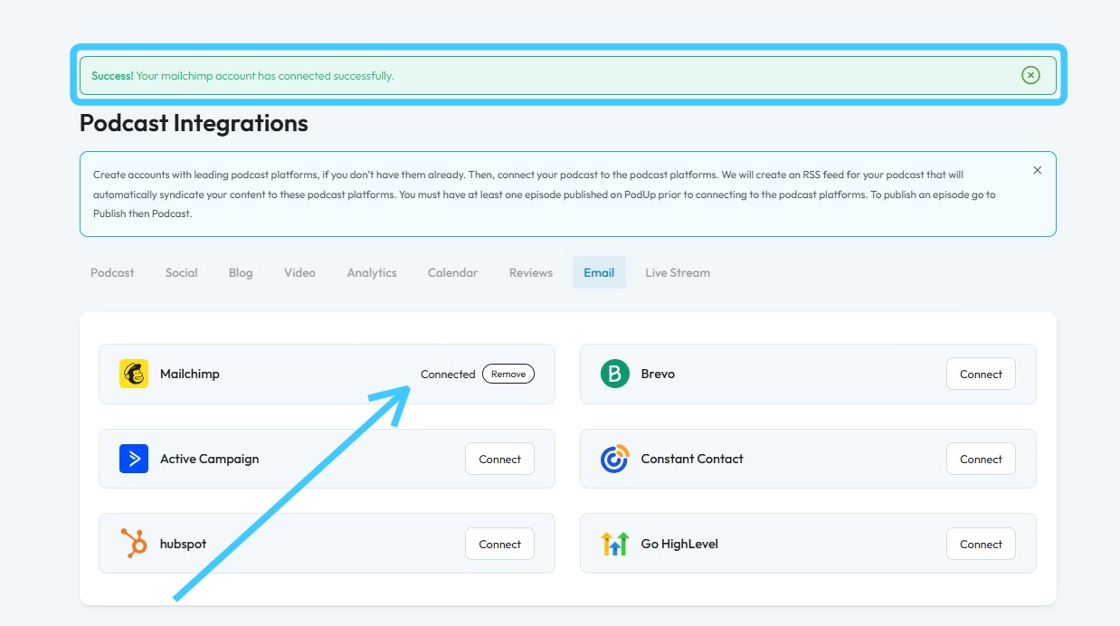
Task: Connect Active Campaign
Action: coord(499,459)
